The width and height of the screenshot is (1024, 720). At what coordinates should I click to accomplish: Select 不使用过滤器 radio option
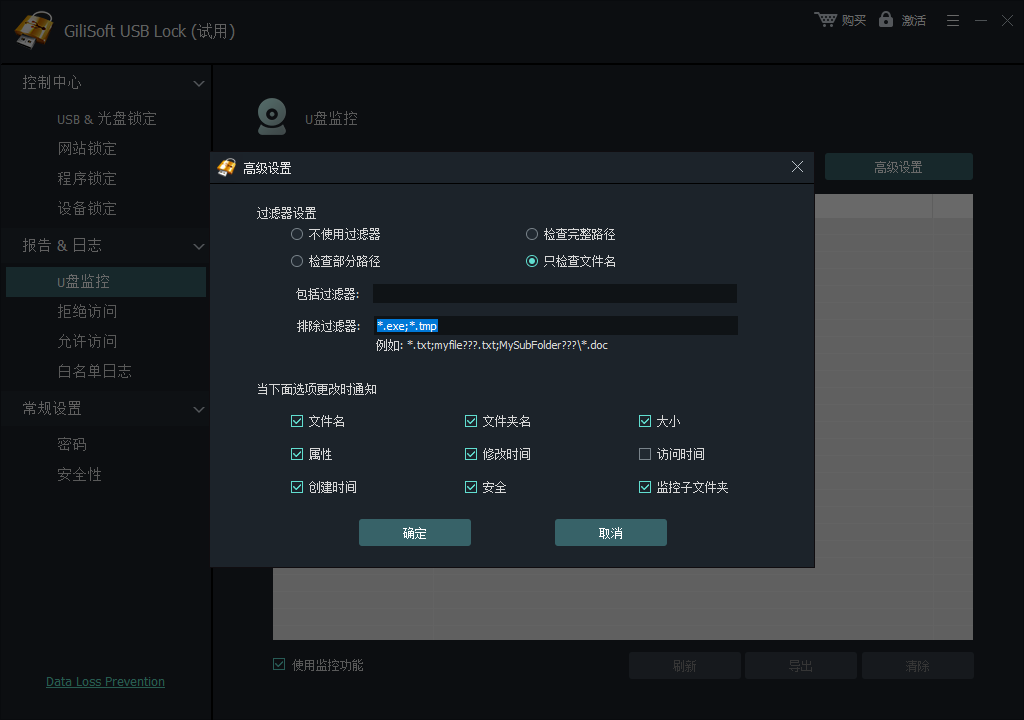tap(296, 234)
